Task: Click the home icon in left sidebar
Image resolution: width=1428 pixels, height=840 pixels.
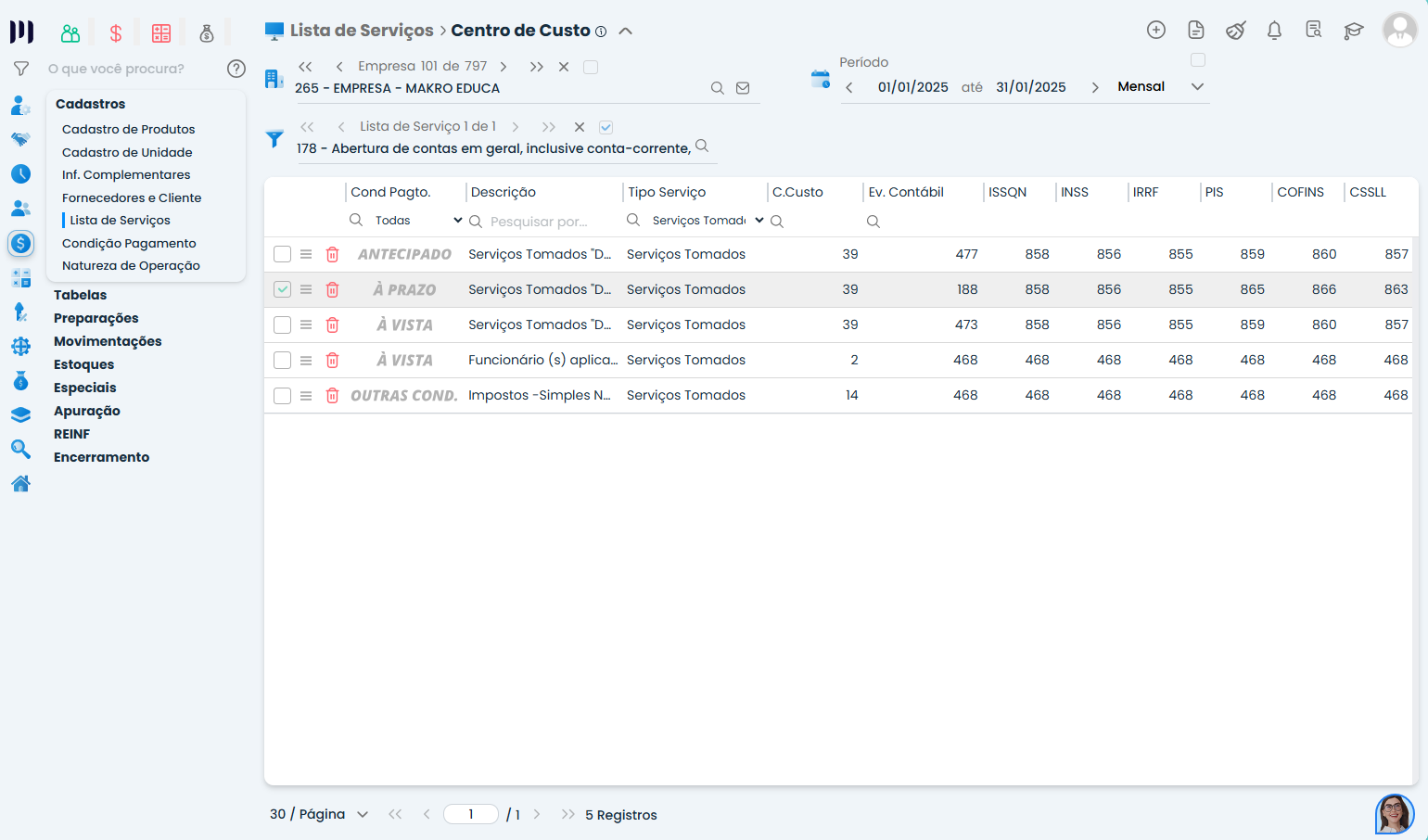Action: coord(20,483)
